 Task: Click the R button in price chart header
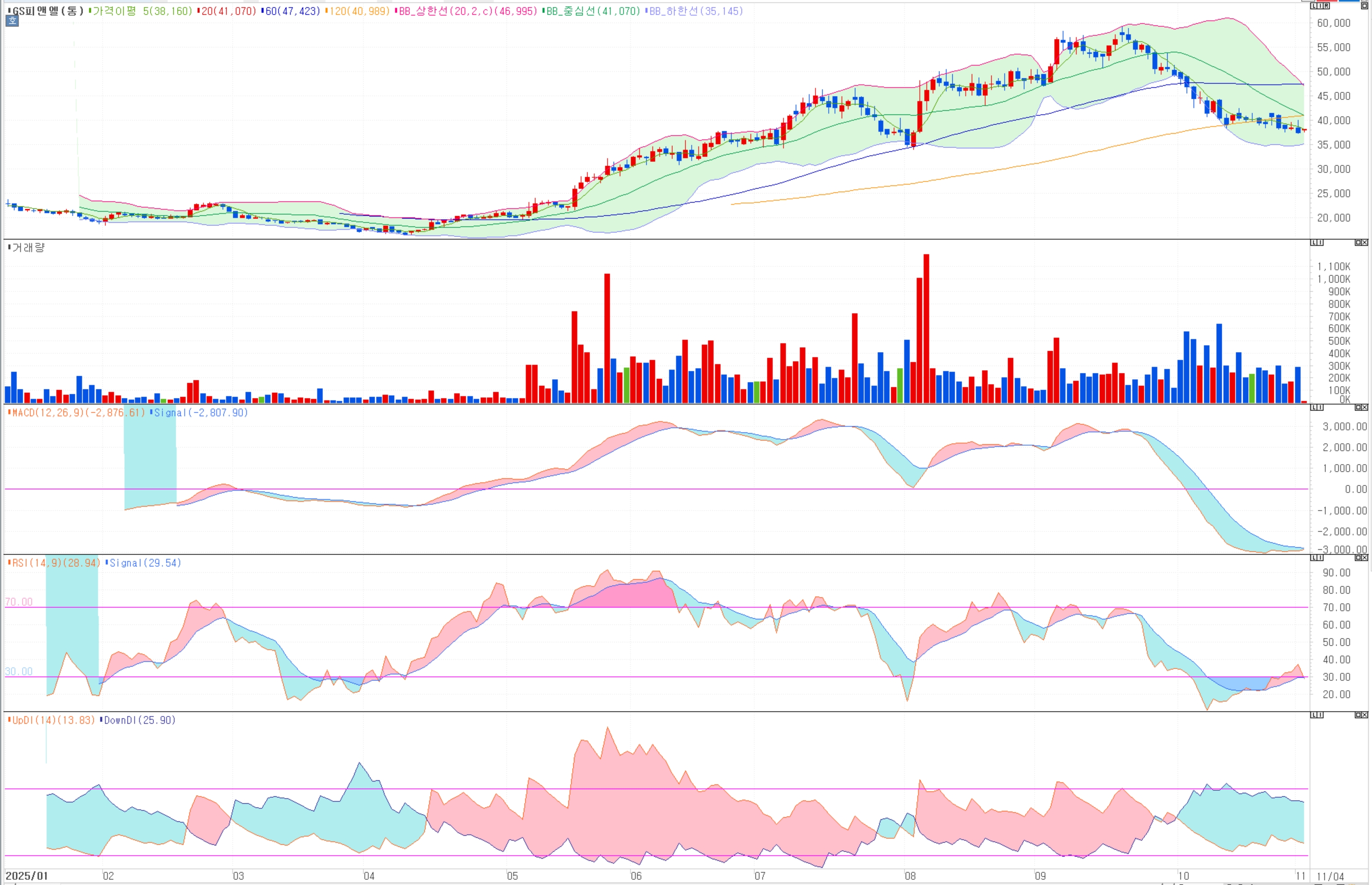1327,6
